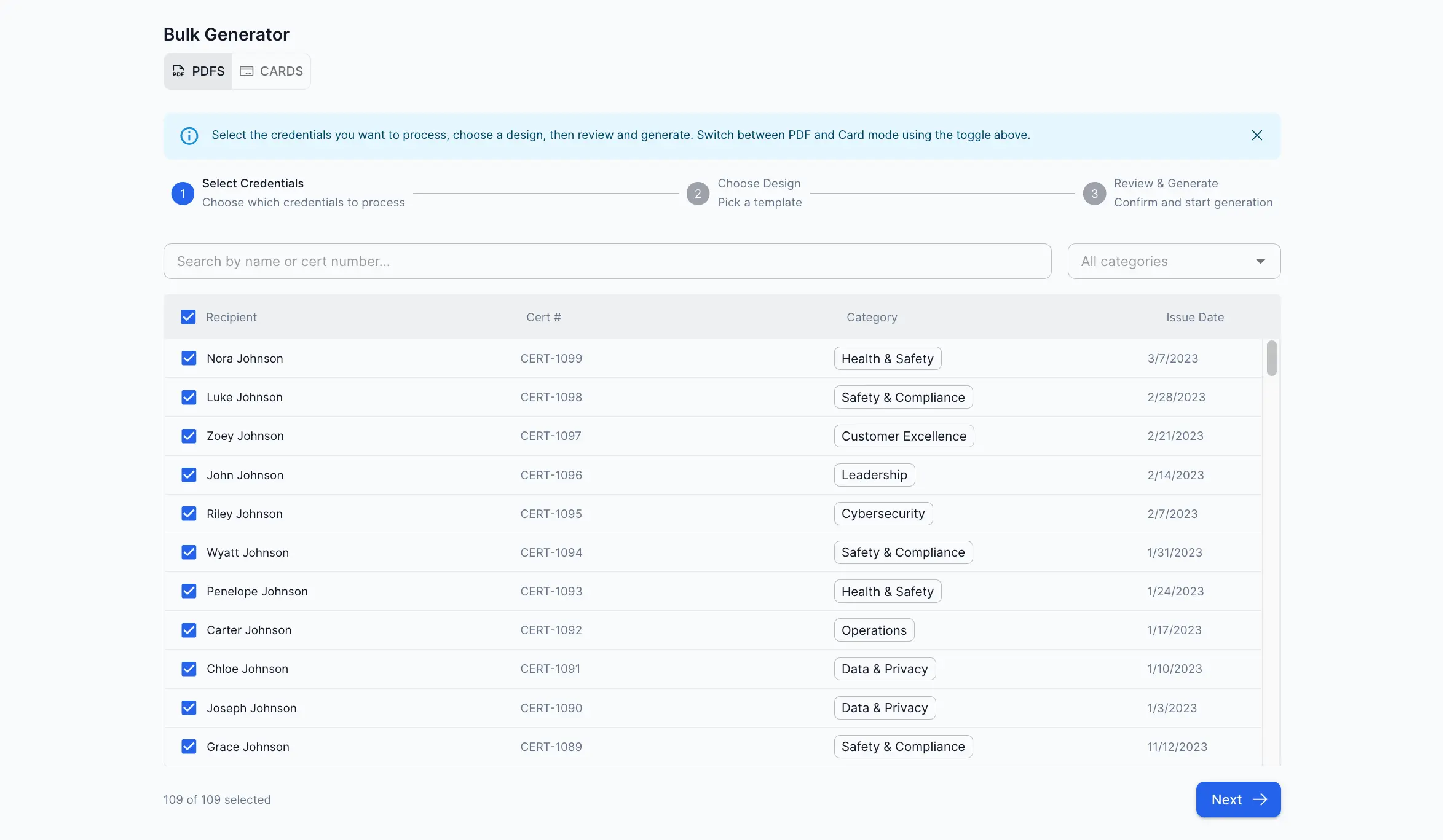Click the Next button
This screenshot has height=840, width=1444.
pyautogui.click(x=1237, y=799)
